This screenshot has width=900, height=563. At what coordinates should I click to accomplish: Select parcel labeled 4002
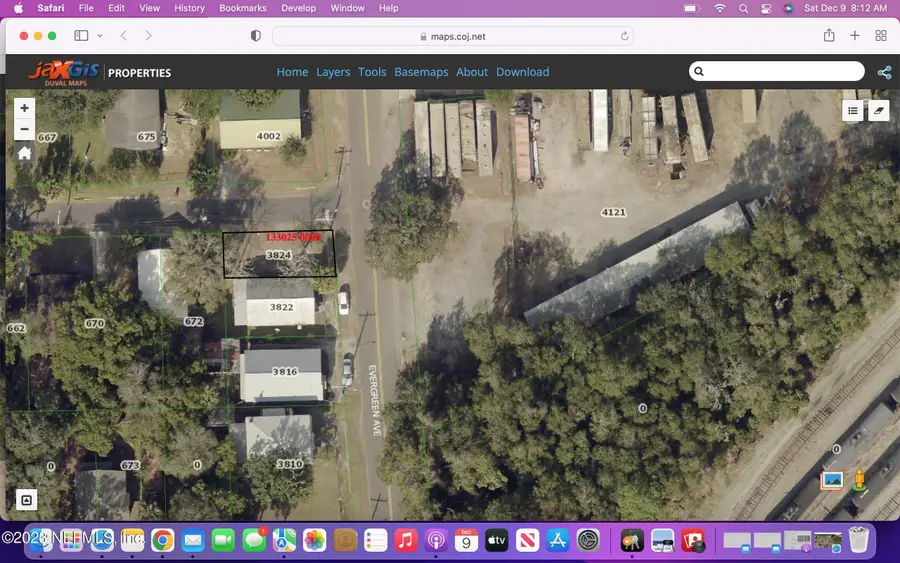(x=268, y=136)
